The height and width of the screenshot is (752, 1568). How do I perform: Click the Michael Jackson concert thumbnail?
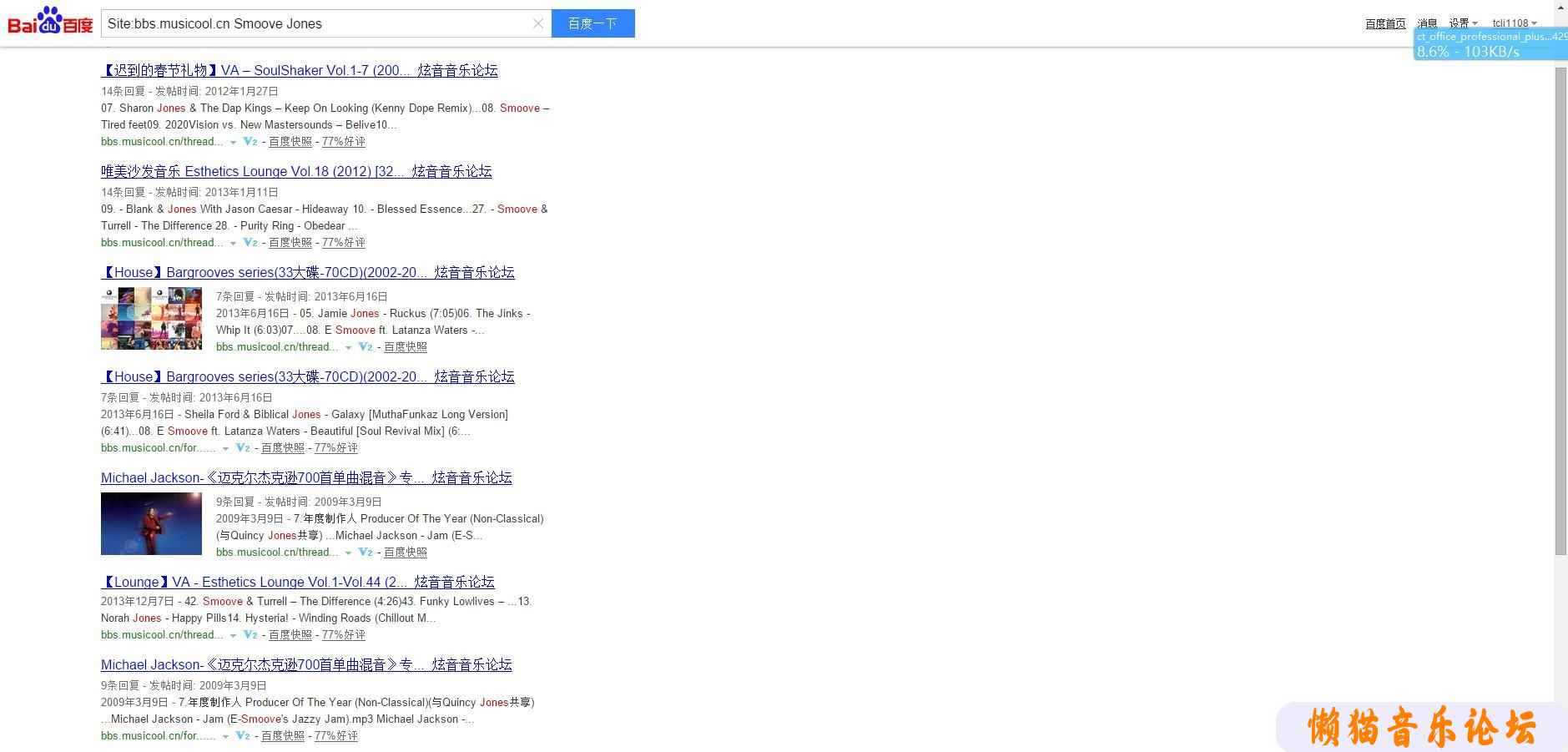click(x=151, y=523)
